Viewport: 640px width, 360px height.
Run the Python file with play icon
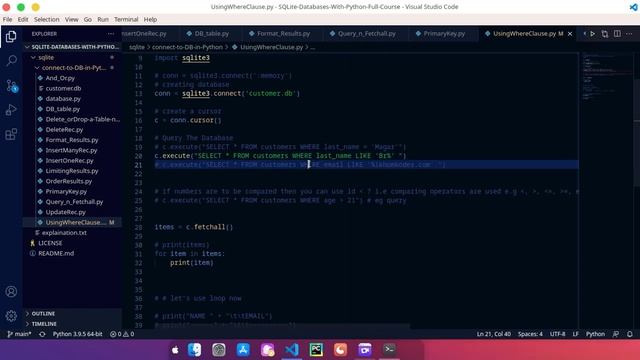point(593,34)
